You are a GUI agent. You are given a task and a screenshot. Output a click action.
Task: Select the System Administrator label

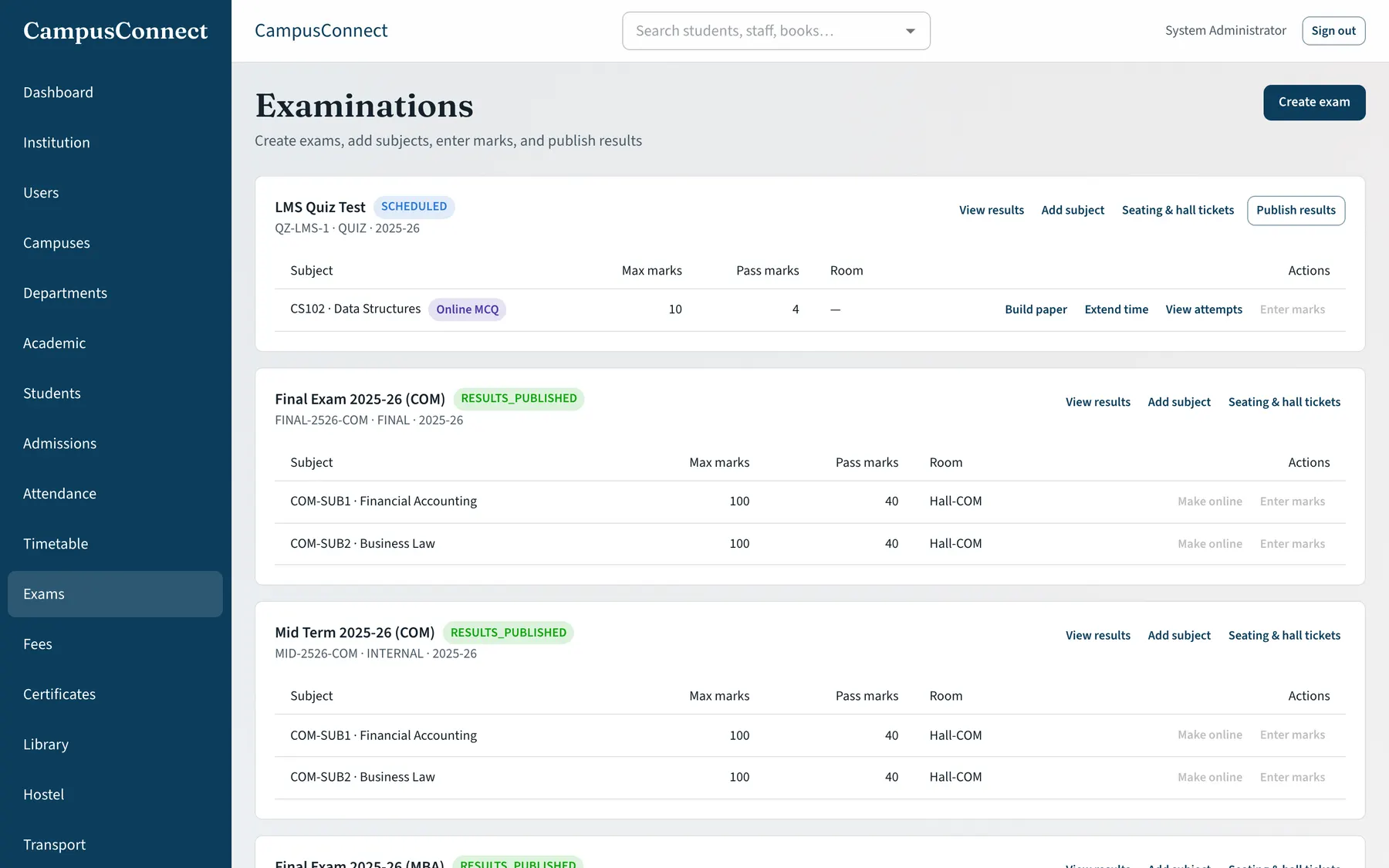tap(1225, 31)
